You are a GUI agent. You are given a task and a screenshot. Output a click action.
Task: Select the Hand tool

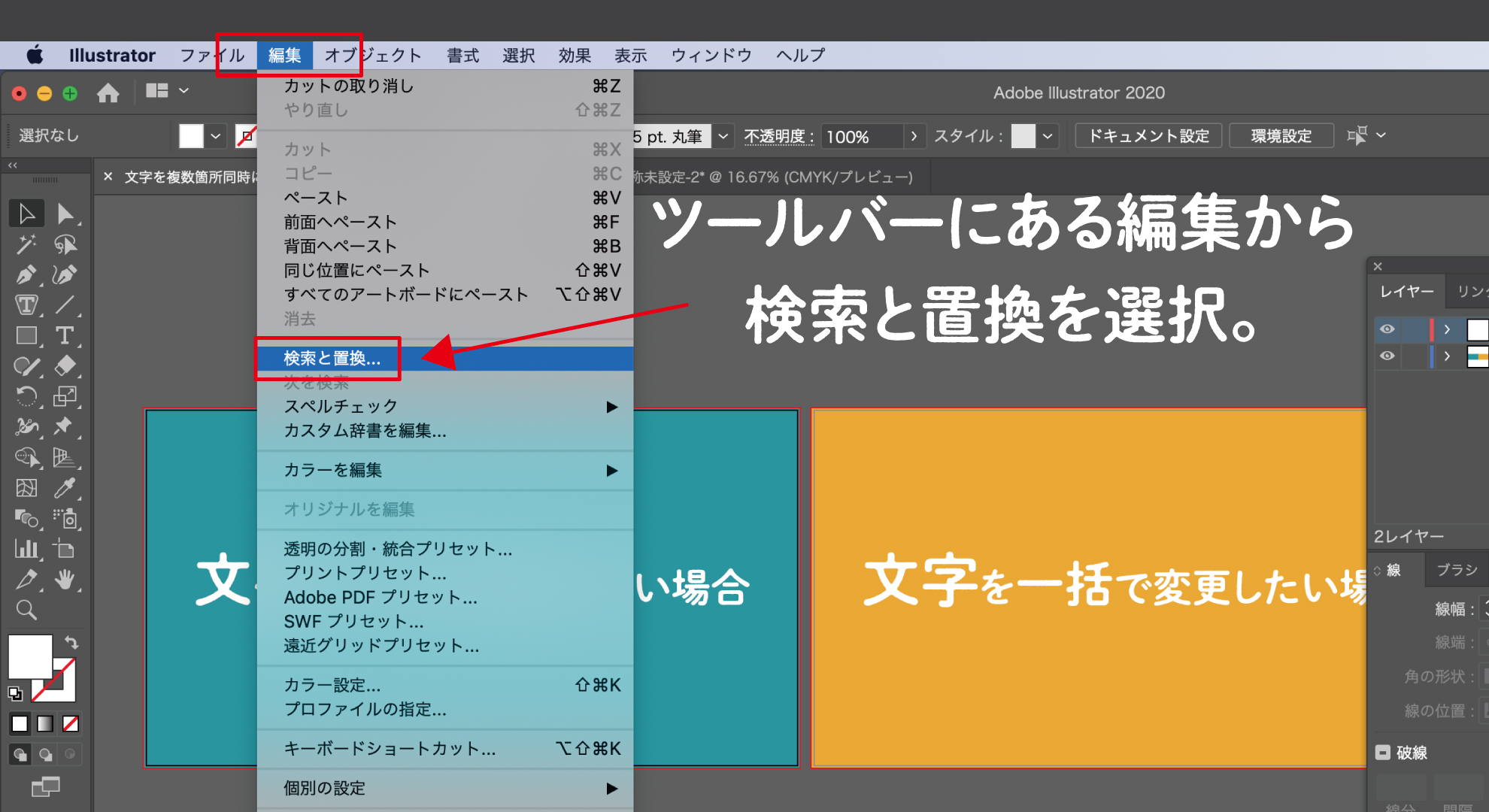[65, 580]
